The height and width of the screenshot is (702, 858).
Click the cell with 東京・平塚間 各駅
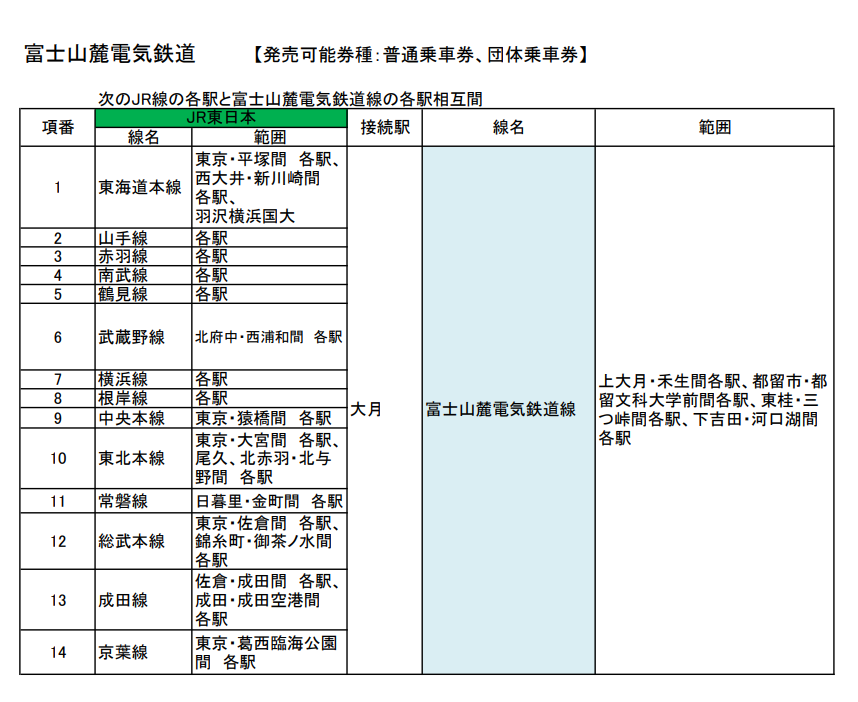pyautogui.click(x=269, y=188)
